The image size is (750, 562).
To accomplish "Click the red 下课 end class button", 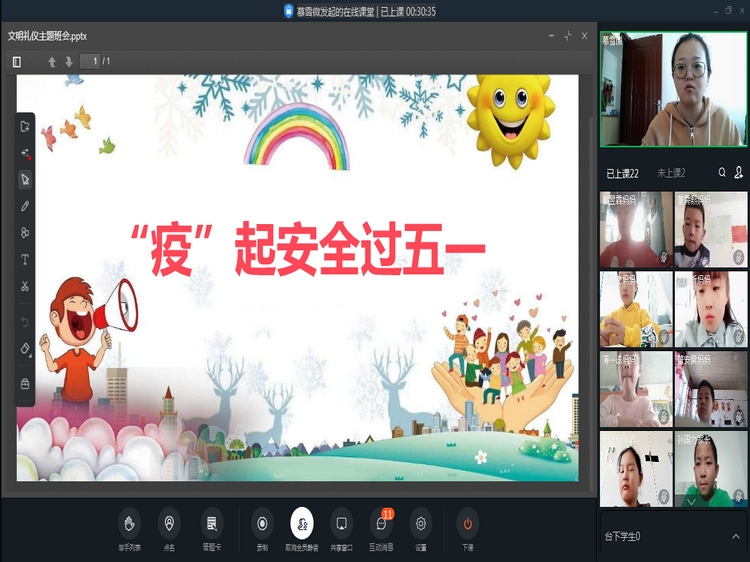I will point(467,523).
